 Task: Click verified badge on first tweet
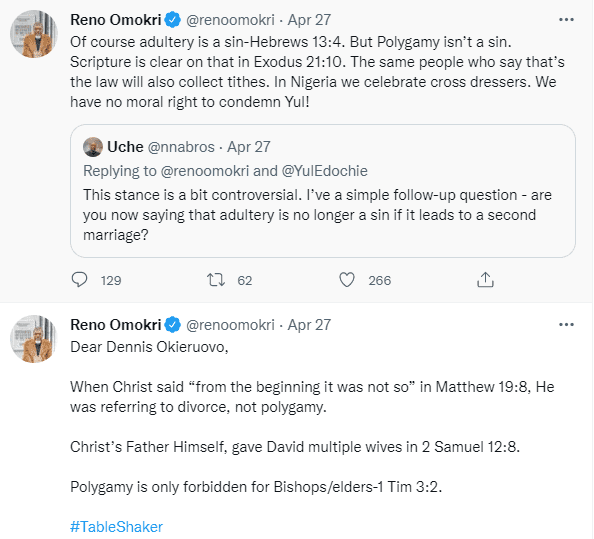coord(173,20)
